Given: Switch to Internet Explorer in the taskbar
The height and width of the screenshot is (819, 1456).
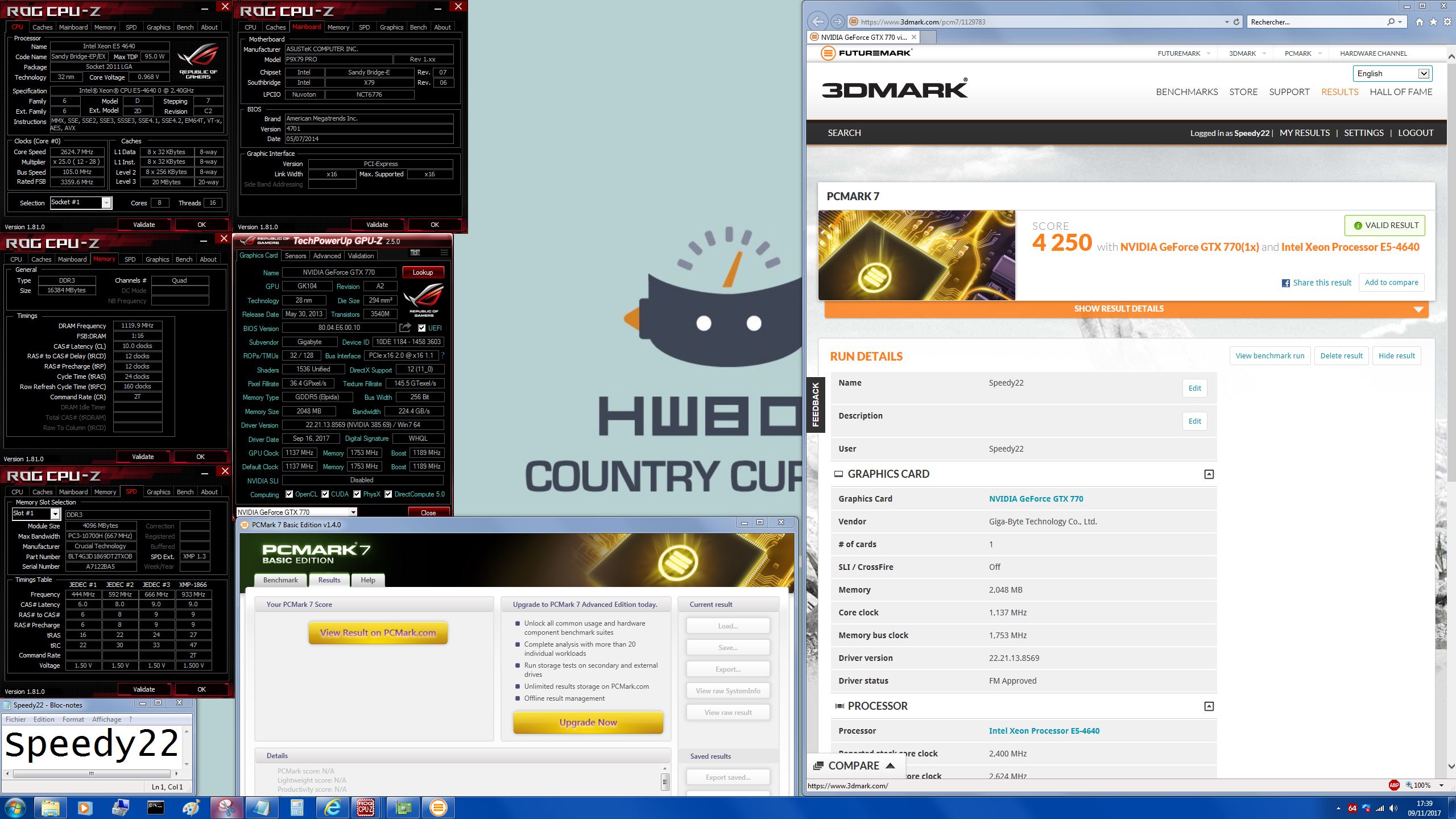Looking at the screenshot, I should click(x=332, y=807).
